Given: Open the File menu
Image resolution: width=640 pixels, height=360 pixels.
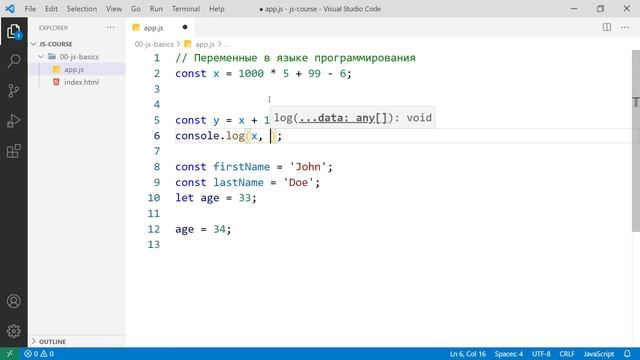Looking at the screenshot, I should (30, 9).
